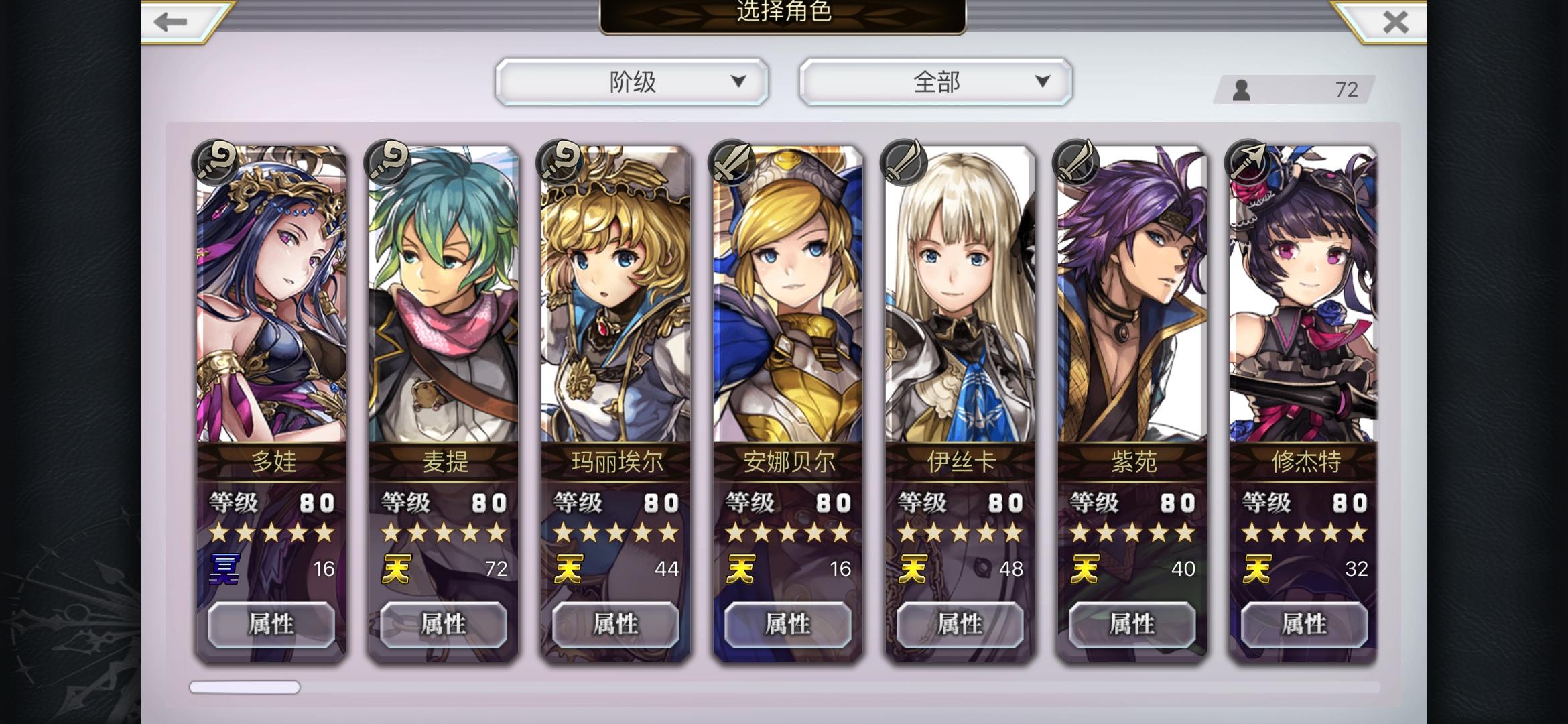
Task: Open 属性 for 多娃
Action: 271,624
